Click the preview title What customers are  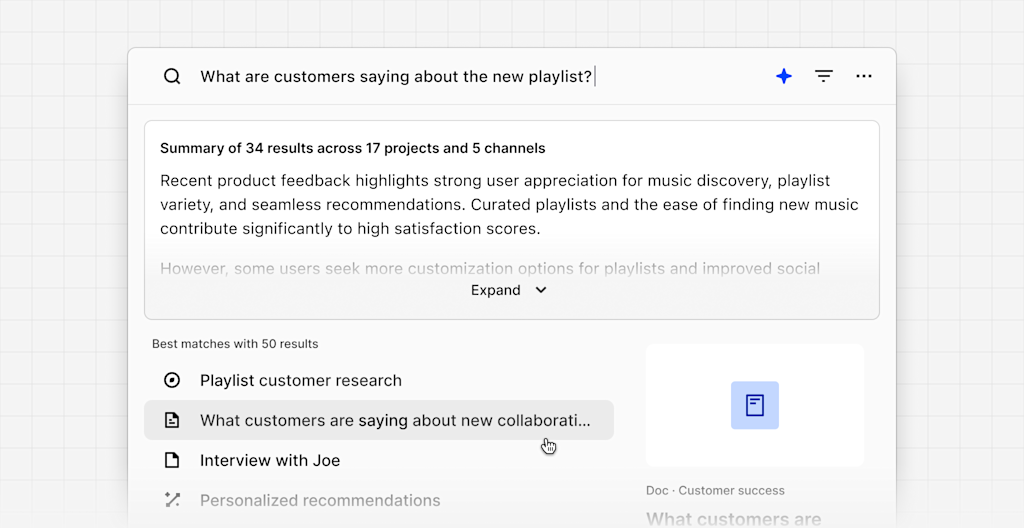pyautogui.click(x=733, y=519)
